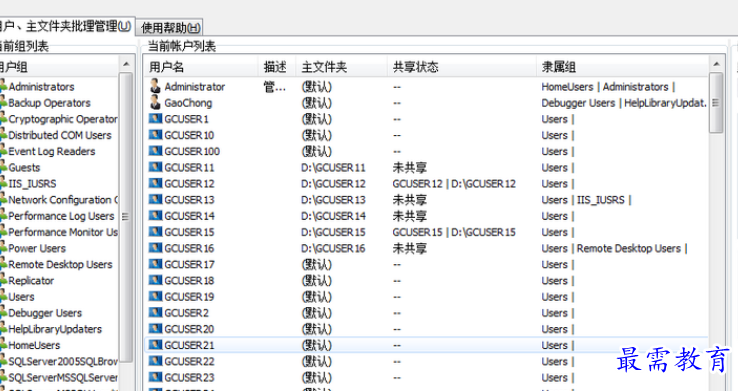Select the Performance Log Users group
Screen dimensions: 738x391
61,216
